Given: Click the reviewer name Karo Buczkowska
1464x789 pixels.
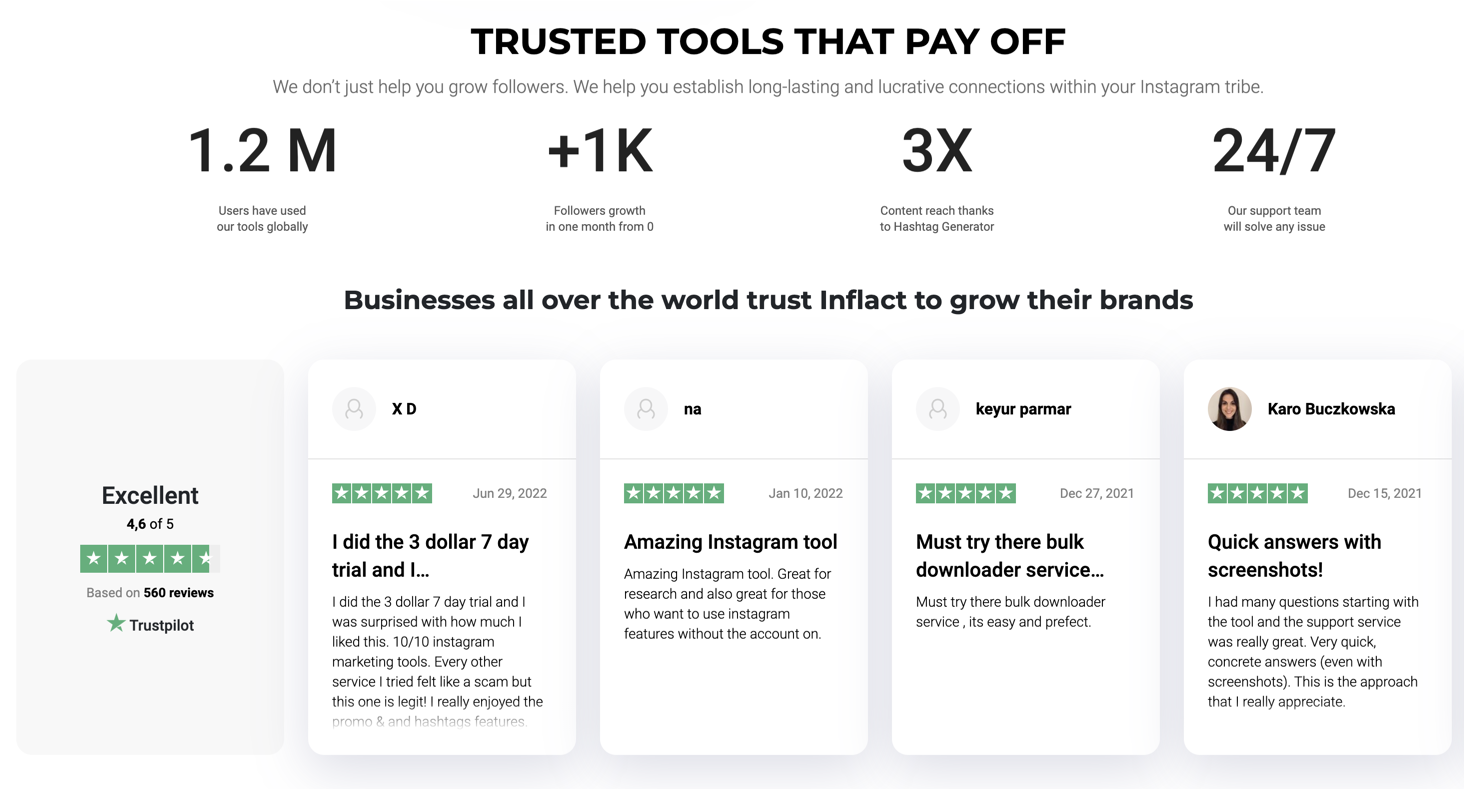Looking at the screenshot, I should (x=1331, y=409).
